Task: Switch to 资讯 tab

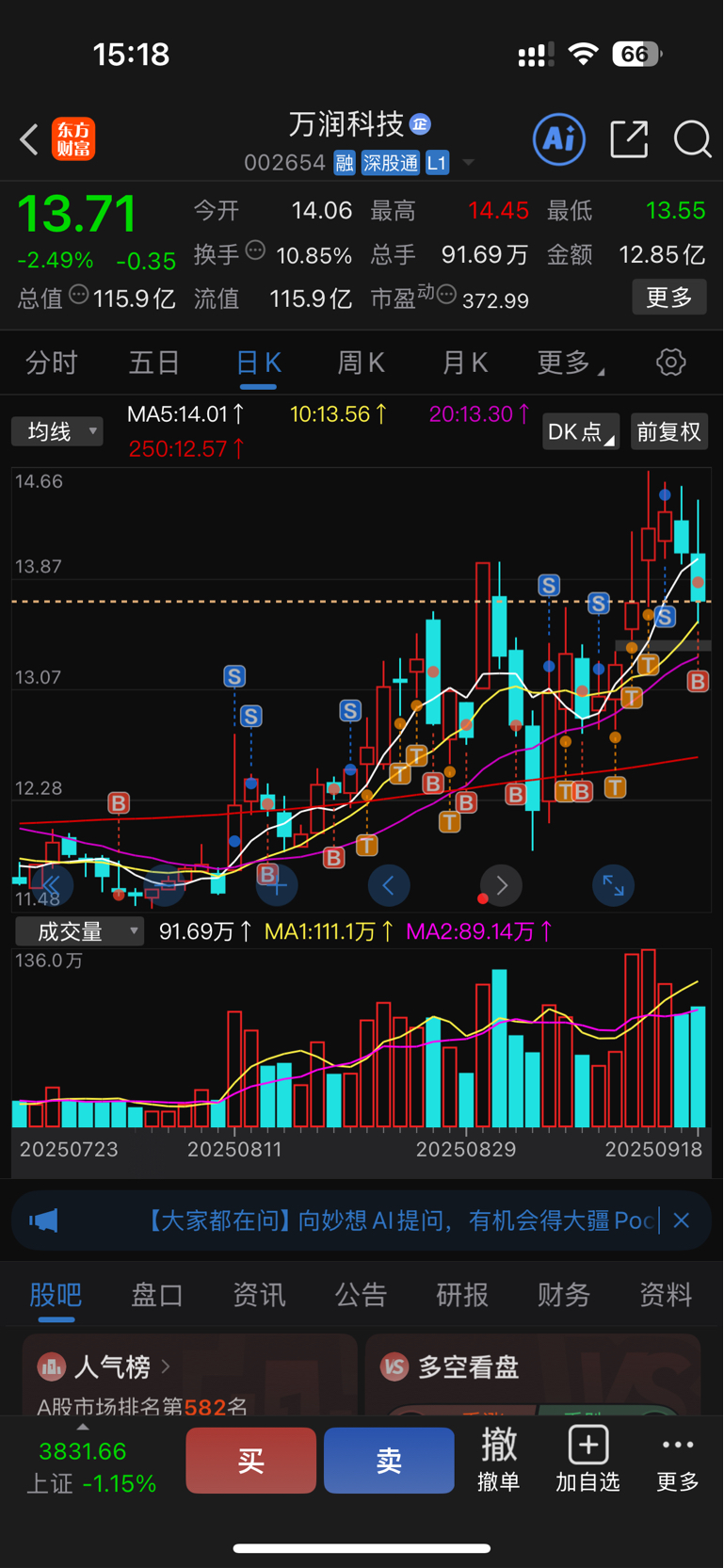Action: click(259, 1295)
